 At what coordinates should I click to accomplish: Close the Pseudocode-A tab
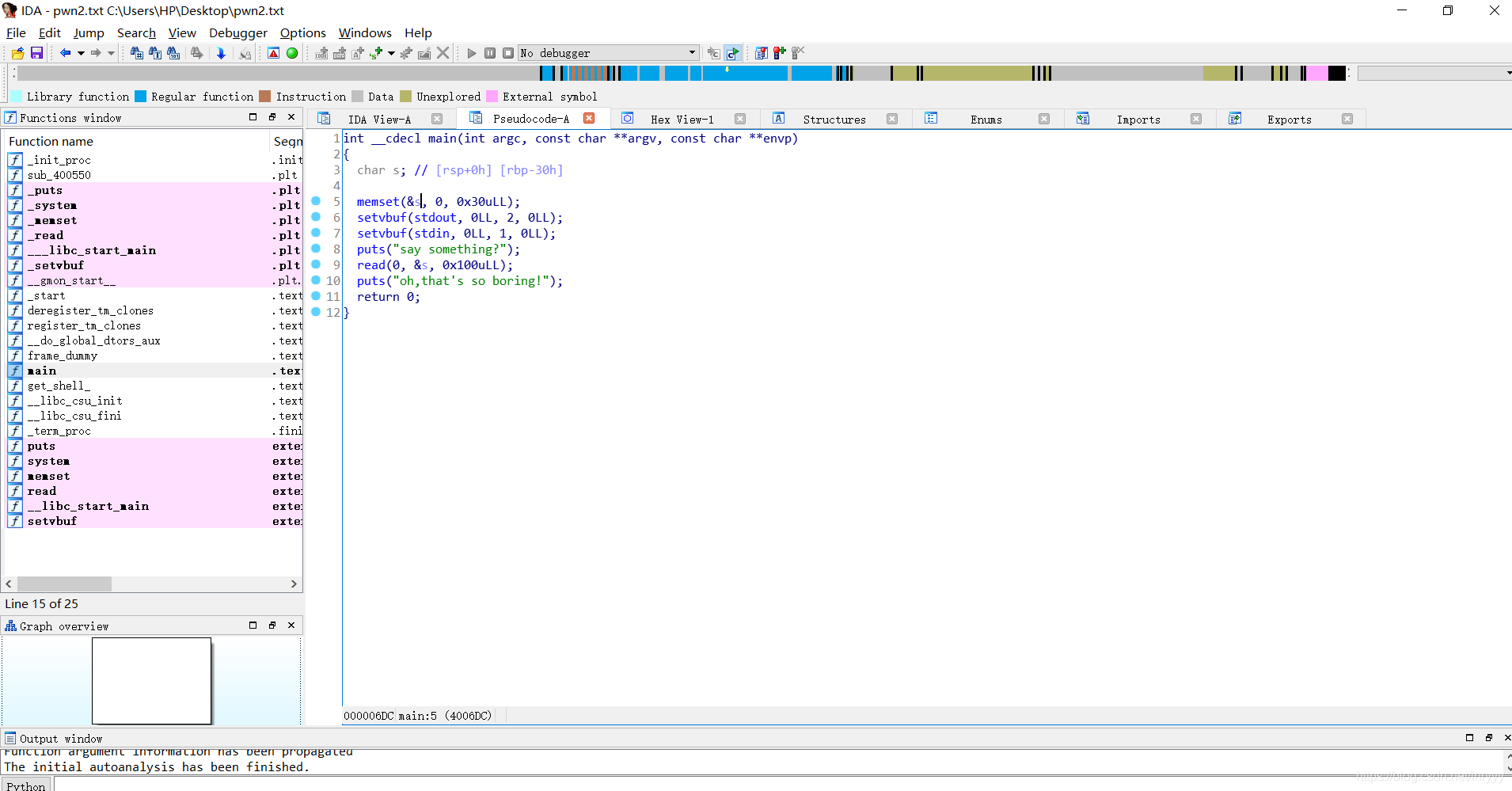tap(589, 118)
